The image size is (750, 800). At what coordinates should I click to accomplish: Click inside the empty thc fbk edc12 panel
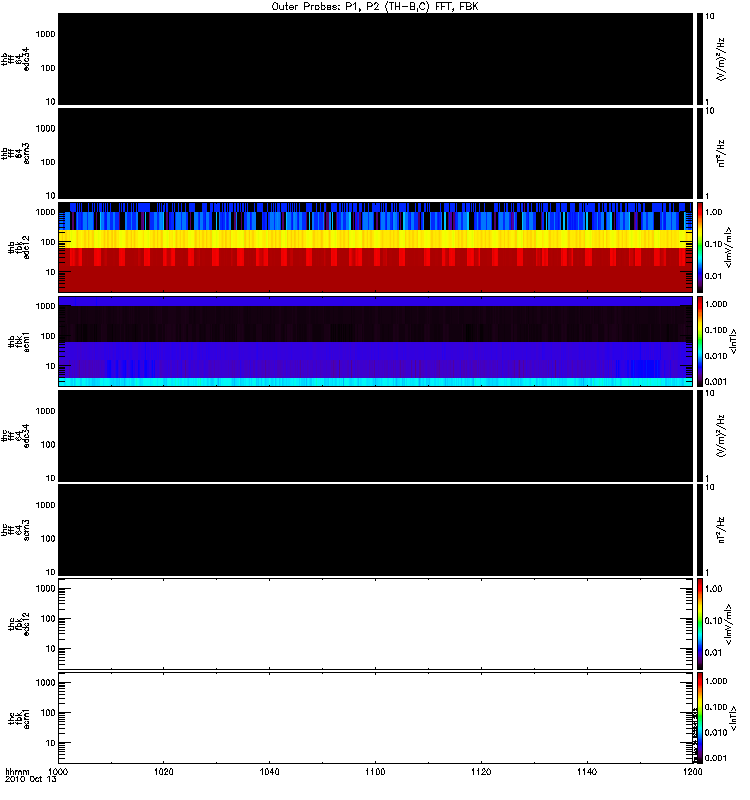click(x=375, y=623)
